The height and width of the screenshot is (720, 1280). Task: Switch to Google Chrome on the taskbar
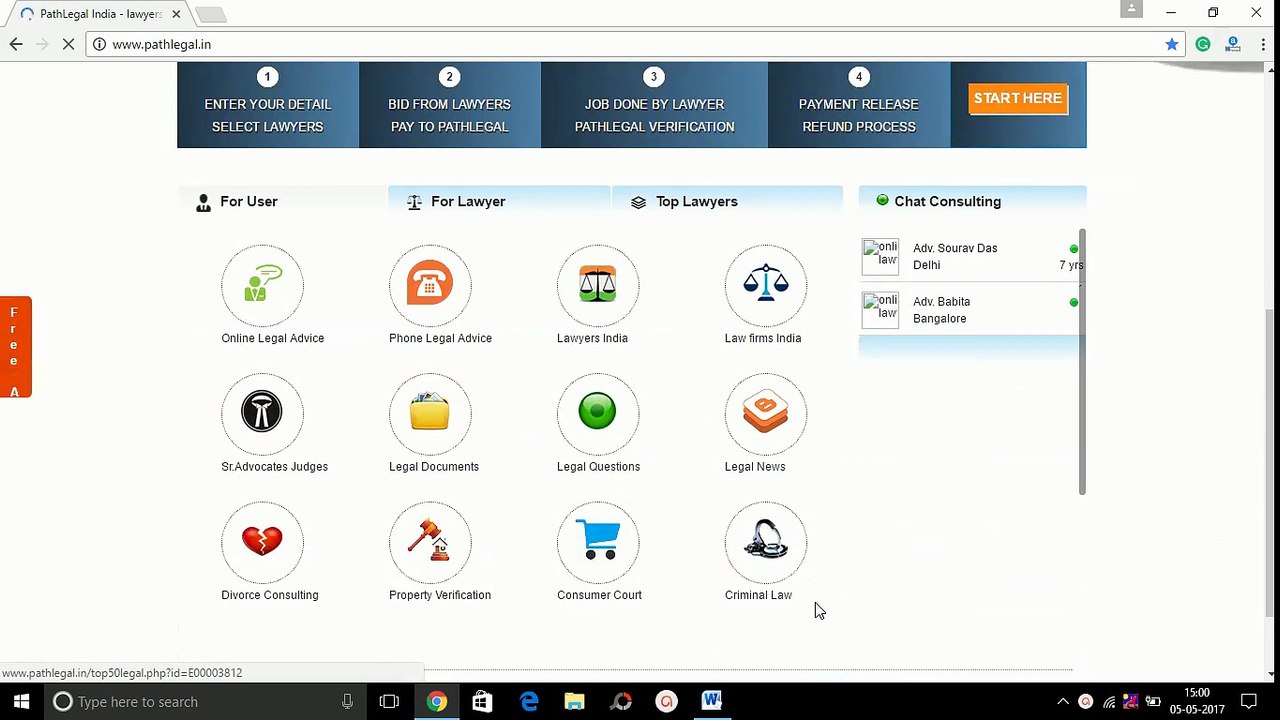coord(436,701)
